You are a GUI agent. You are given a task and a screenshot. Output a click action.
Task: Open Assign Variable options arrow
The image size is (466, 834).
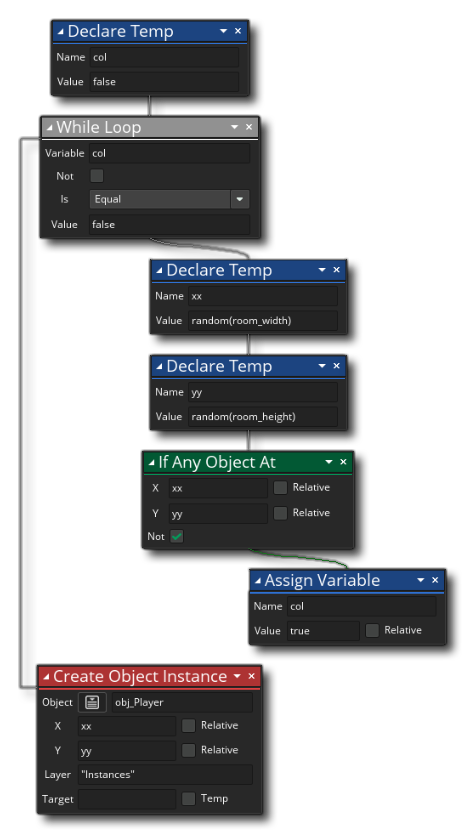421,580
